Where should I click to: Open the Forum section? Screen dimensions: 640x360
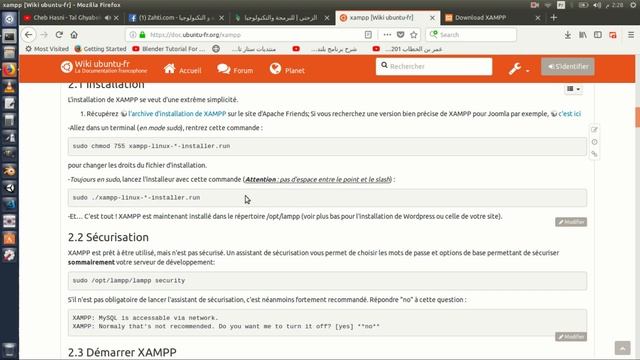235,70
